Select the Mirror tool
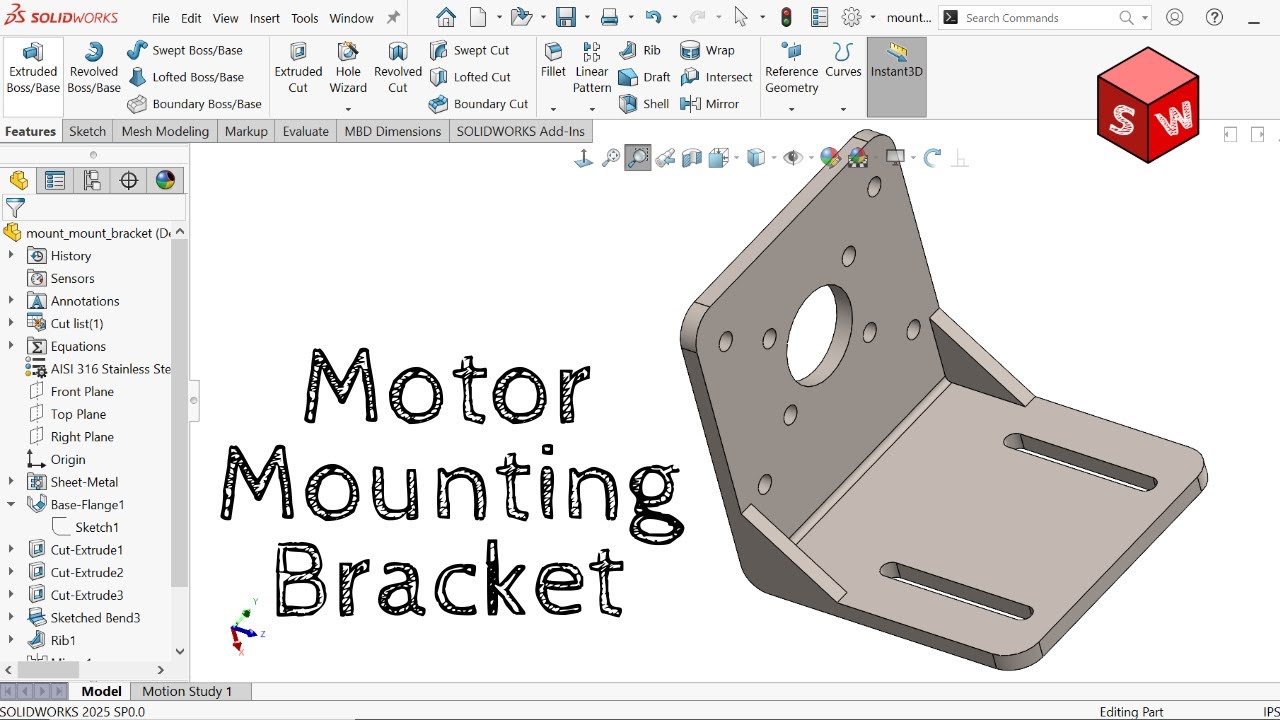This screenshot has width=1280, height=720. point(709,104)
